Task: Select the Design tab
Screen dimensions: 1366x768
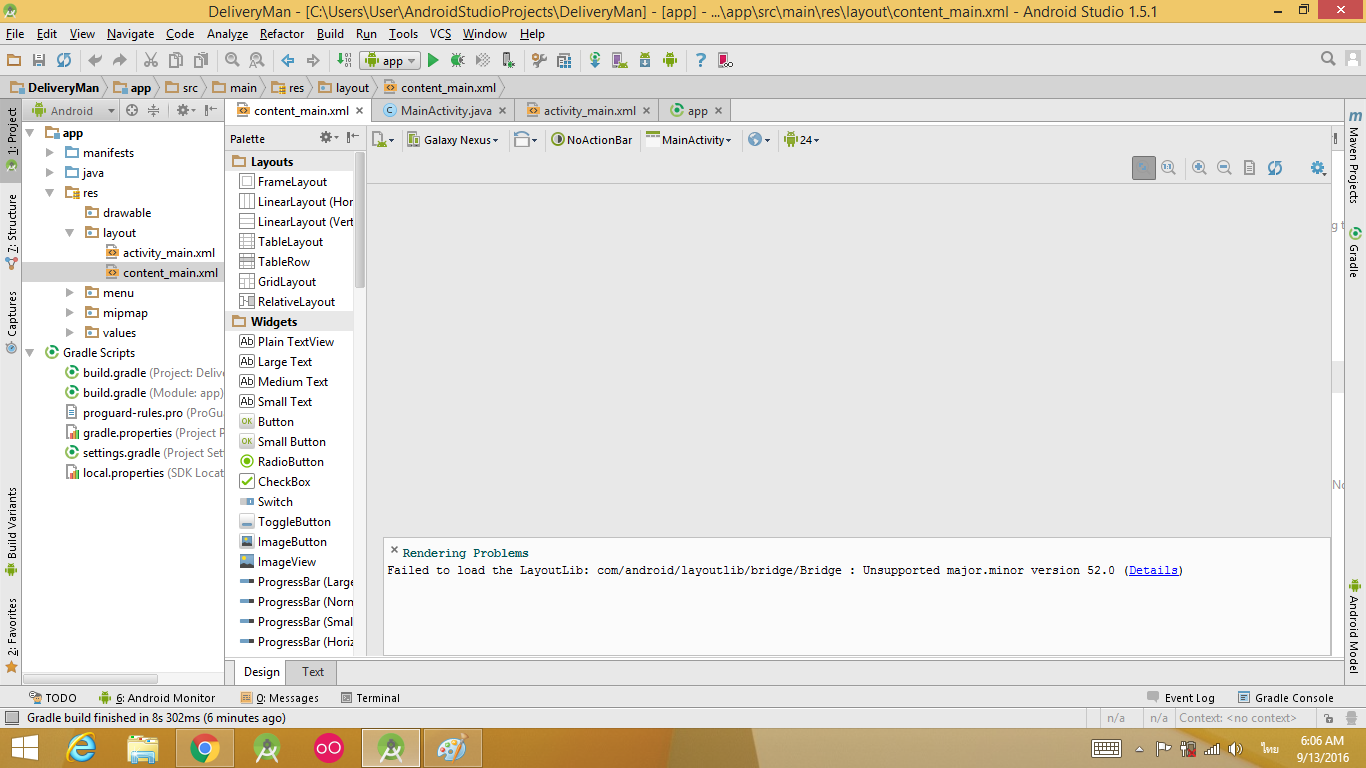Action: click(x=261, y=672)
